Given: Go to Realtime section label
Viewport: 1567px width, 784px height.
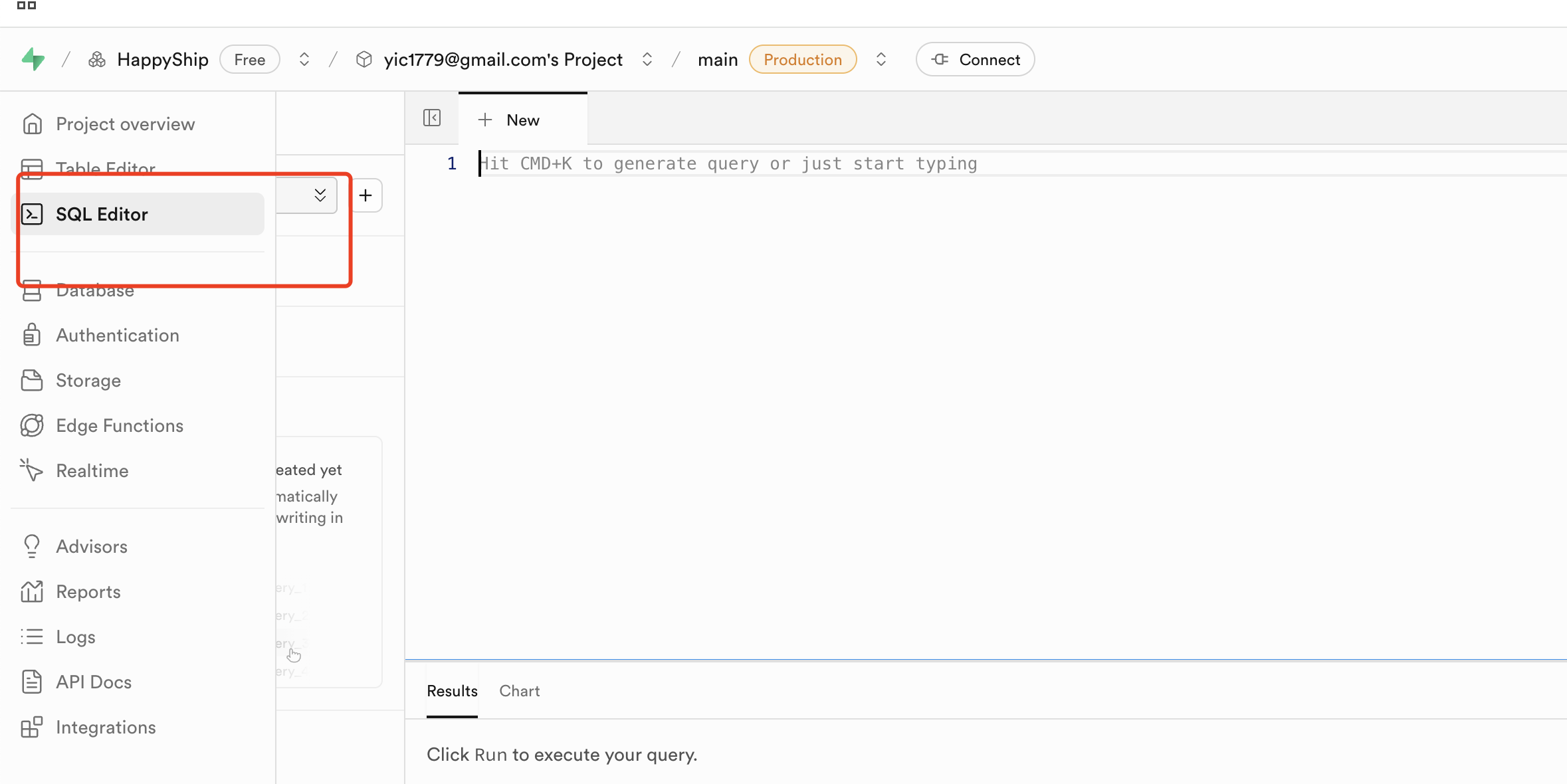Looking at the screenshot, I should coord(92,470).
